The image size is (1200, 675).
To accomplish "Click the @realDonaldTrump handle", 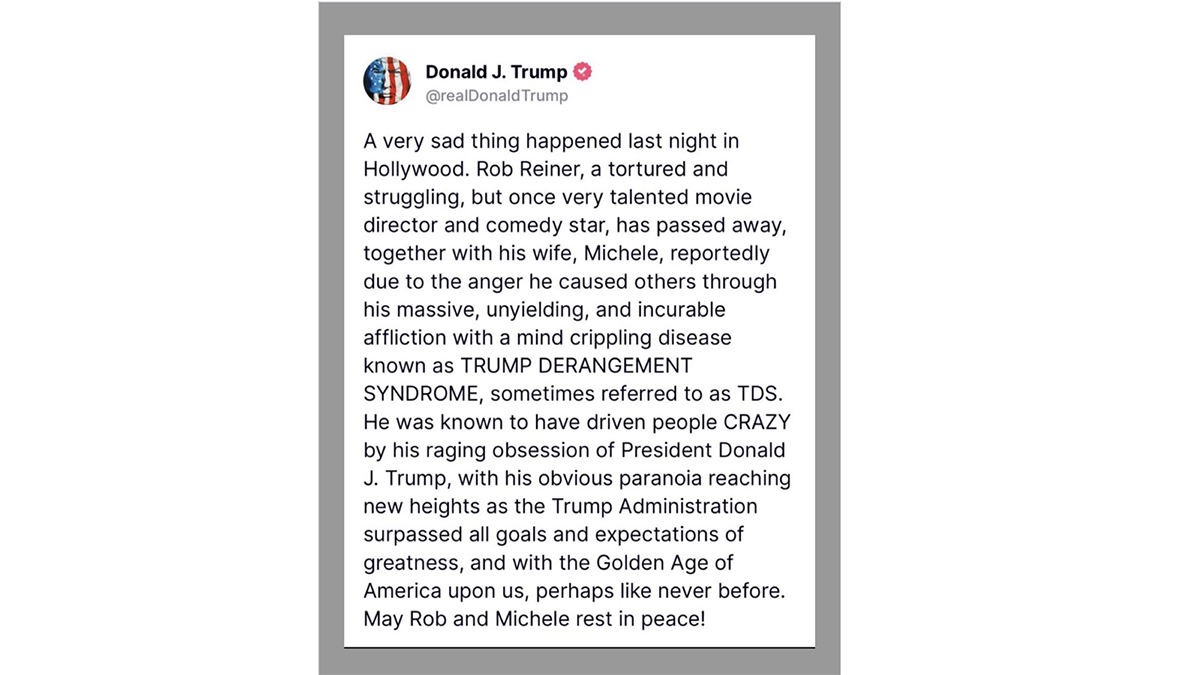I will tap(496, 96).
